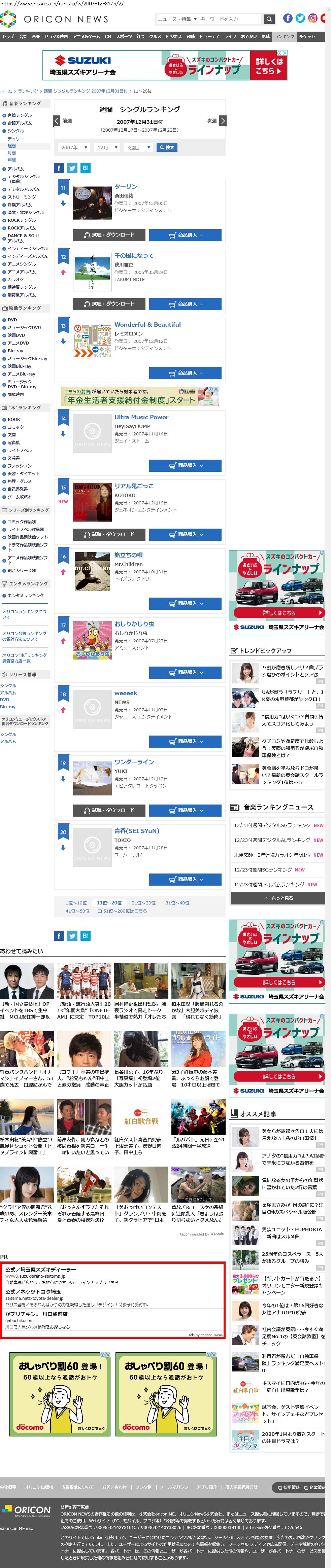Select the ランキング tab in navigation bar

tap(284, 37)
